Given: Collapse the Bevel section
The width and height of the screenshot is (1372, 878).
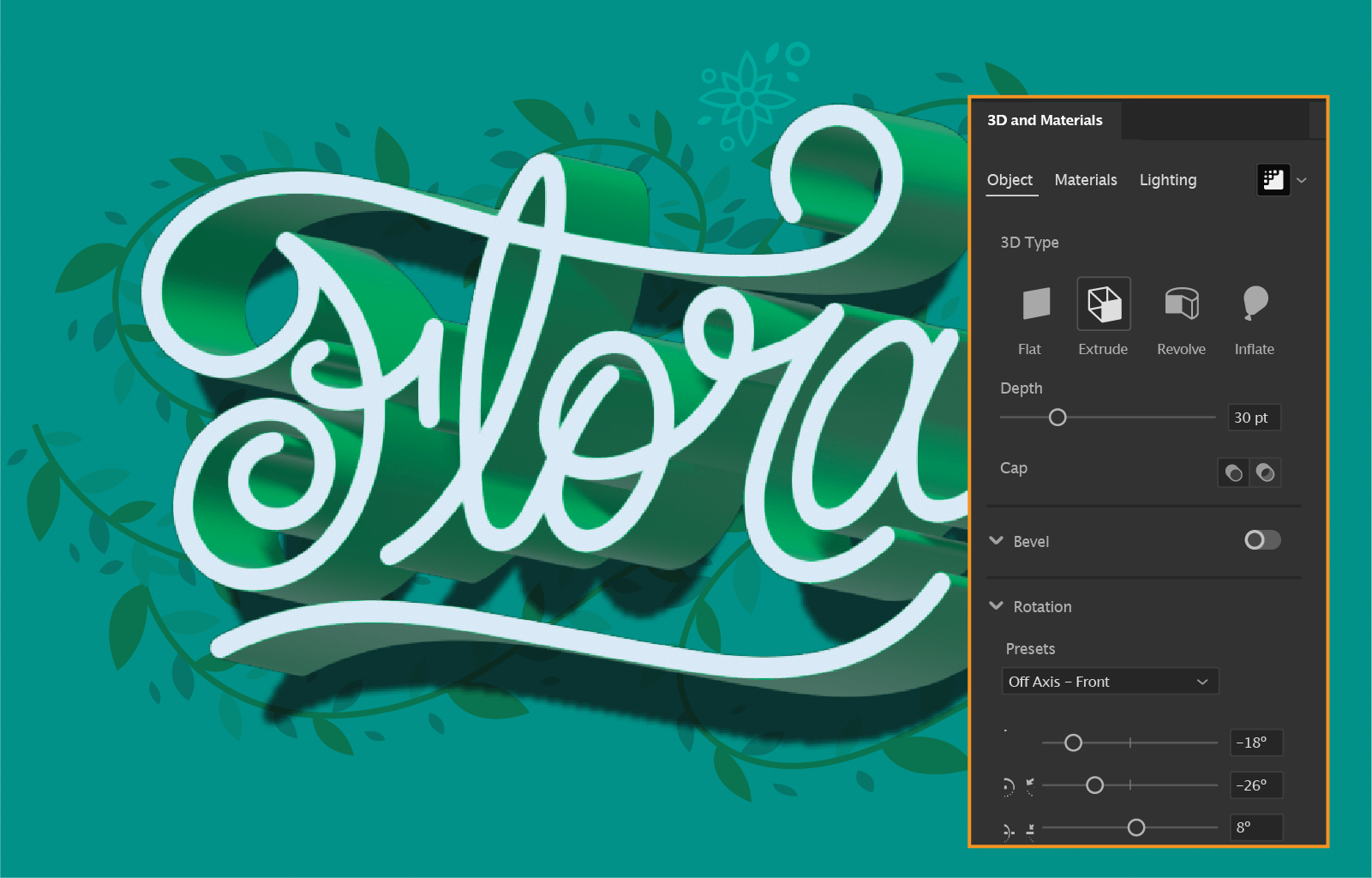Looking at the screenshot, I should tap(996, 541).
